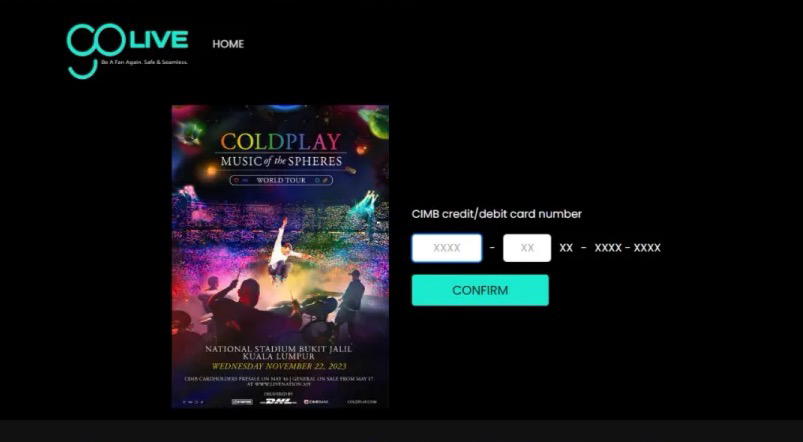
Task: Click the DHL logo on the poster
Action: (x=278, y=402)
